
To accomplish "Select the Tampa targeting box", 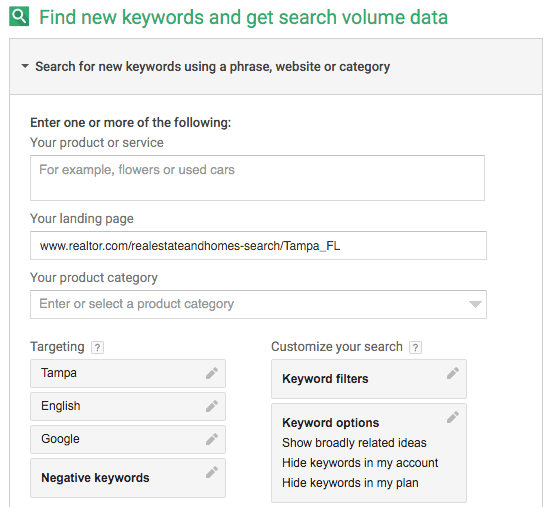I will 128,373.
